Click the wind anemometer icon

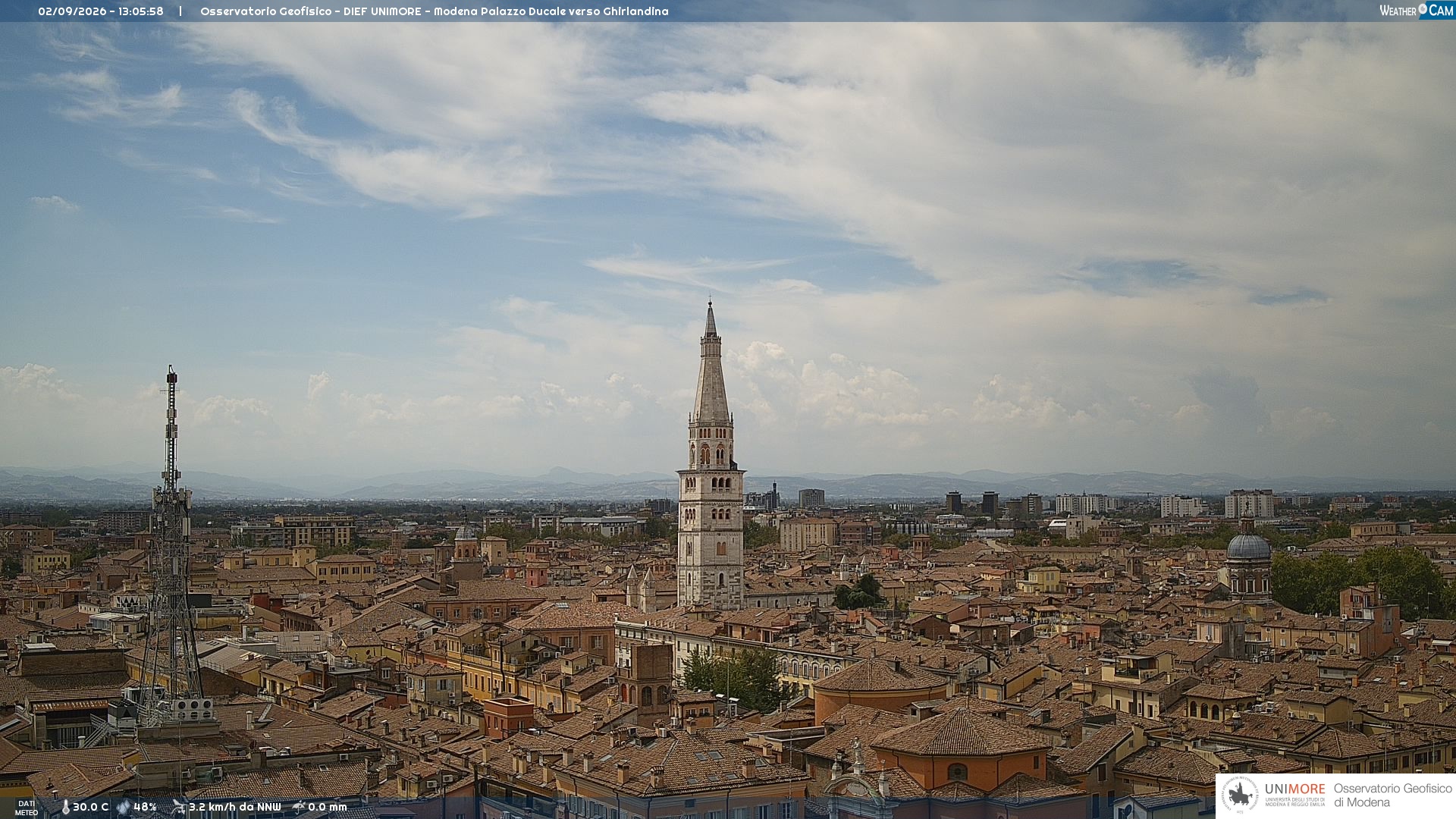(178, 807)
